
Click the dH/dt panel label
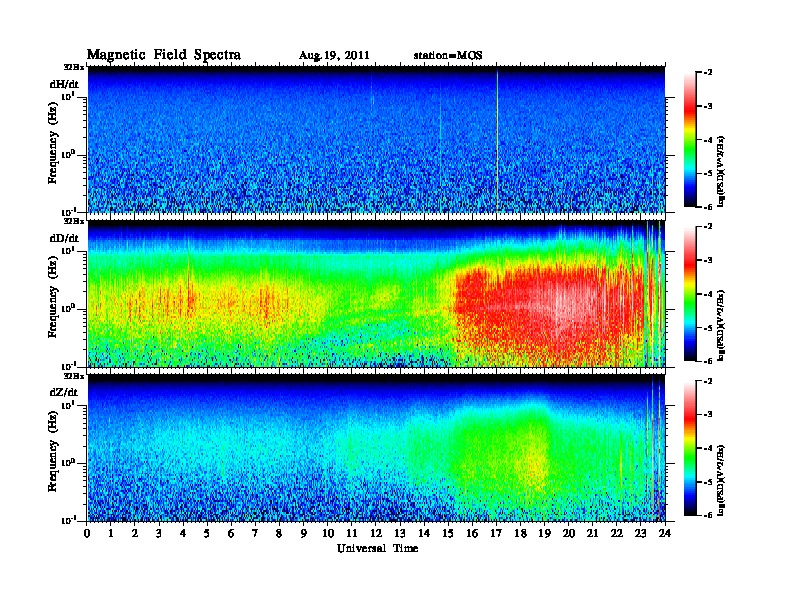coord(64,84)
